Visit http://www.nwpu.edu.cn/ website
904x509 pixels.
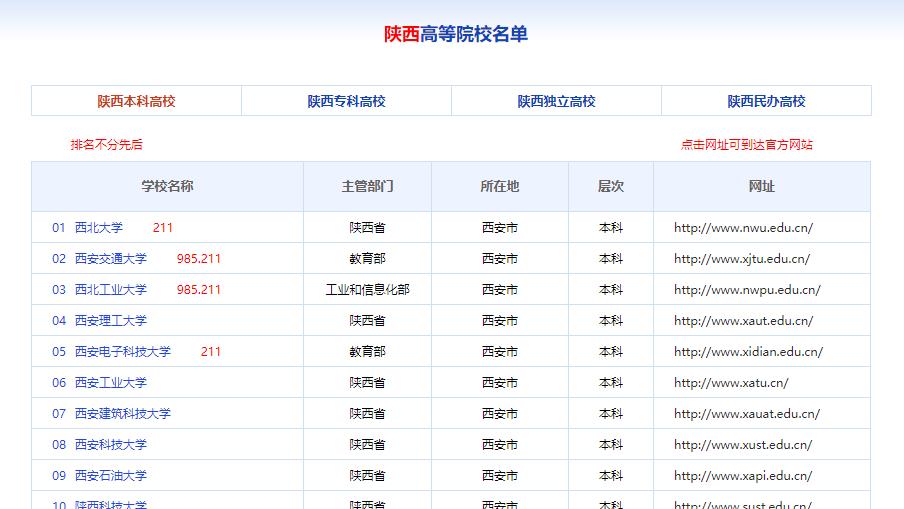click(747, 290)
